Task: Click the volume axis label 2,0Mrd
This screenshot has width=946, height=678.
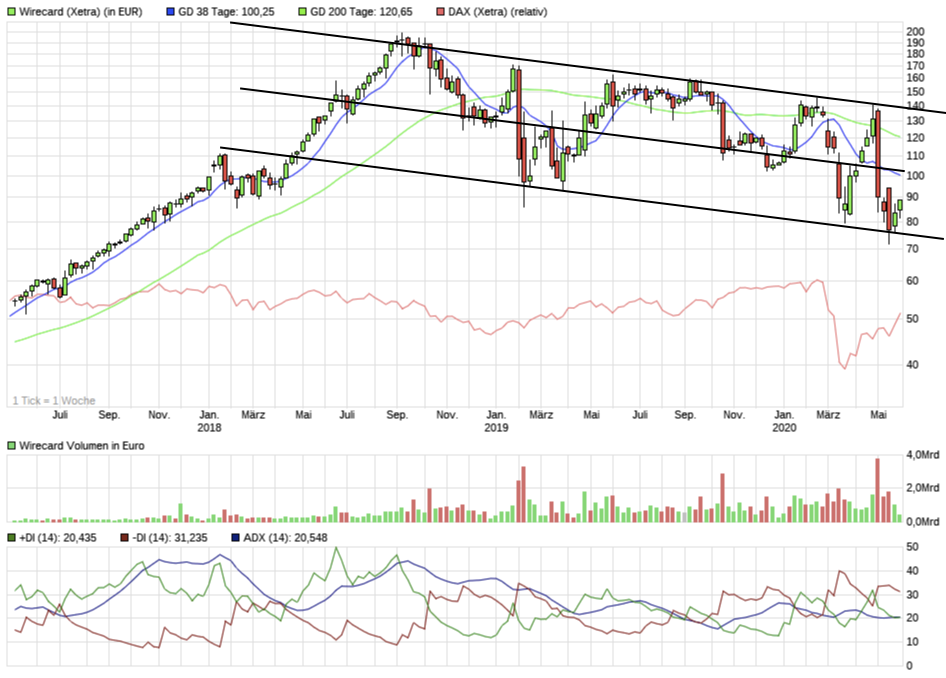Action: (923, 488)
